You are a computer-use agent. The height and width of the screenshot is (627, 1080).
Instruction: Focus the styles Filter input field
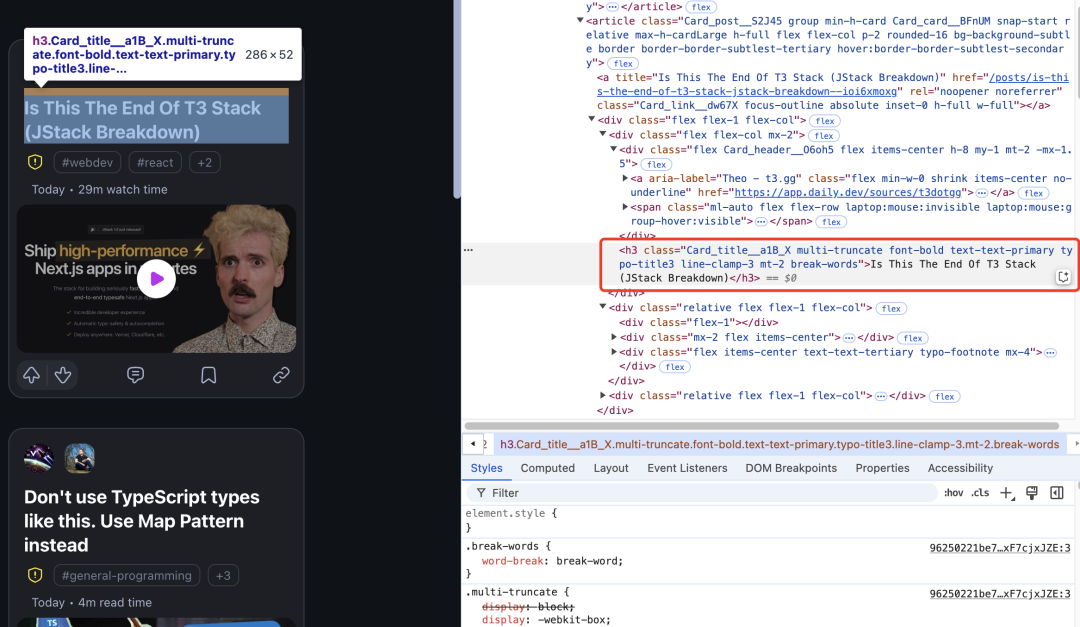700,493
